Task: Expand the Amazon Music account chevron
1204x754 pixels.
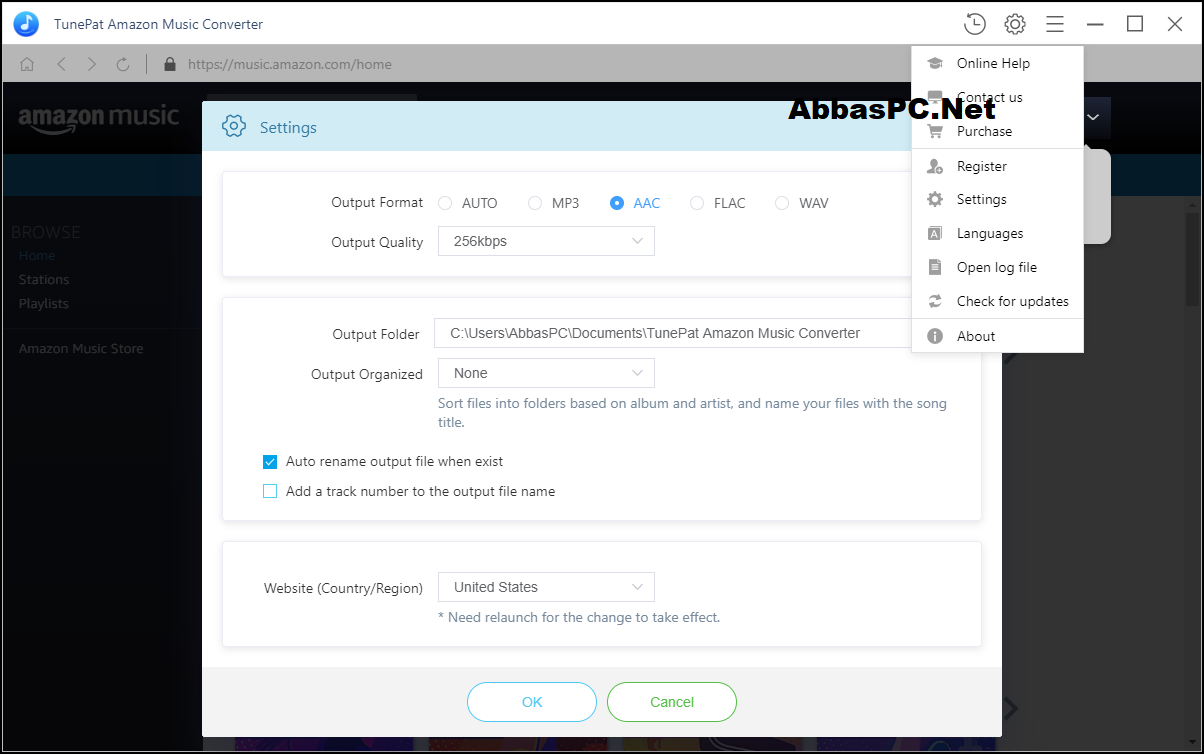Action: click(1094, 117)
